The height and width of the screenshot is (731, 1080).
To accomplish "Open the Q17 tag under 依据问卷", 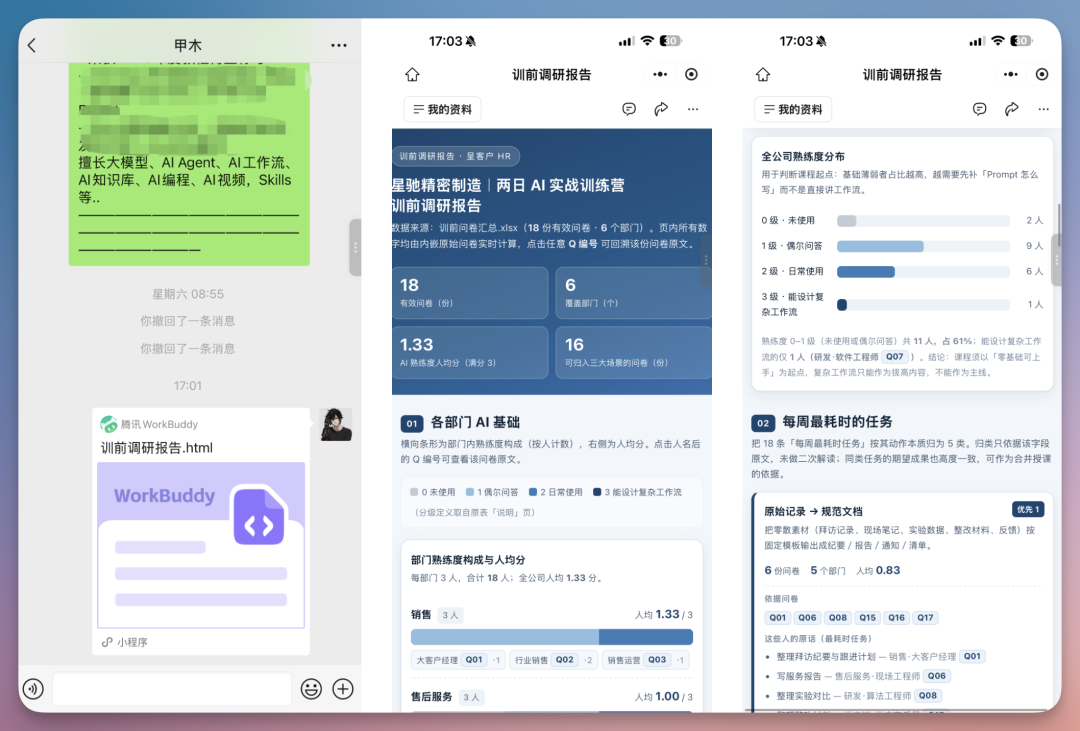I will click(x=926, y=618).
